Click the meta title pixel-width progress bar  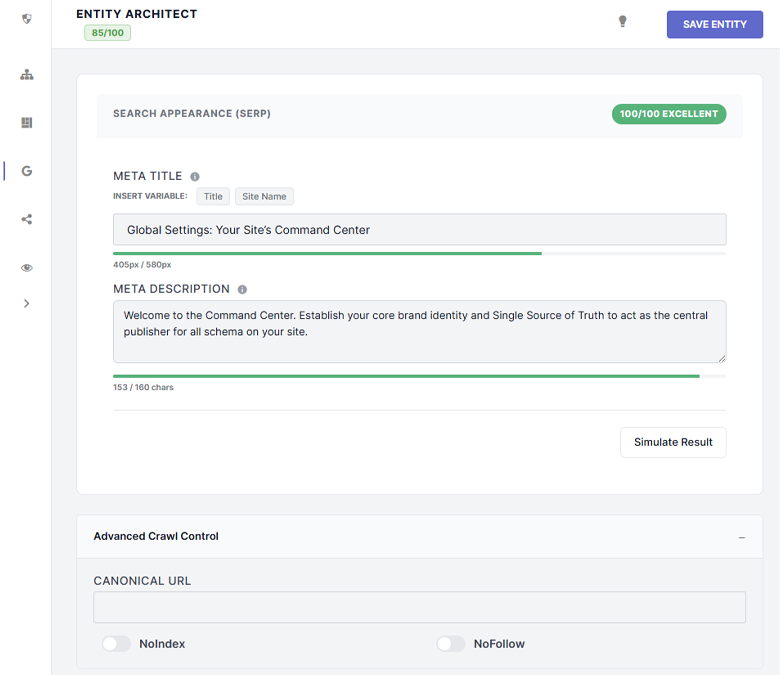coord(420,254)
